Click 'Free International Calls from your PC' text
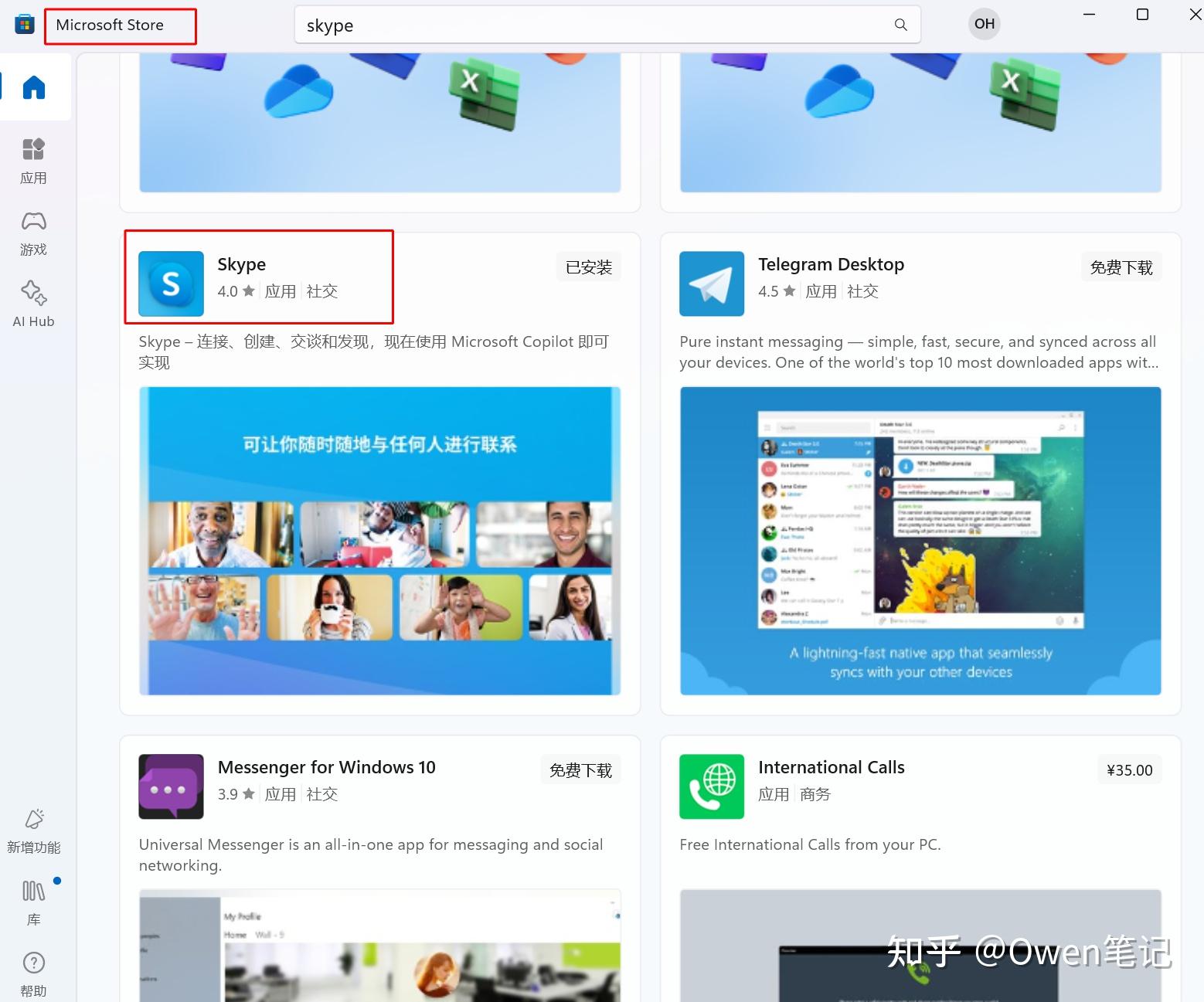The width and height of the screenshot is (1204, 1002). point(810,844)
